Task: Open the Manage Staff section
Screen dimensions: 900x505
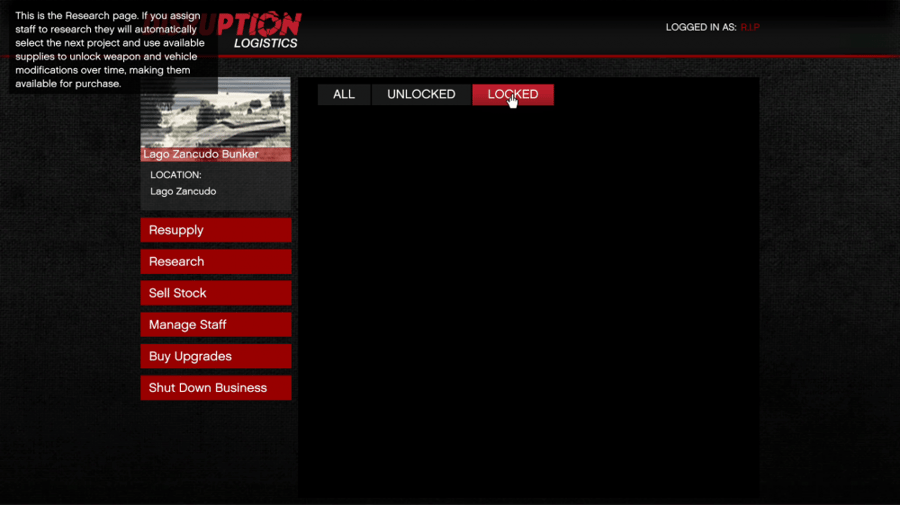Action: tap(216, 325)
